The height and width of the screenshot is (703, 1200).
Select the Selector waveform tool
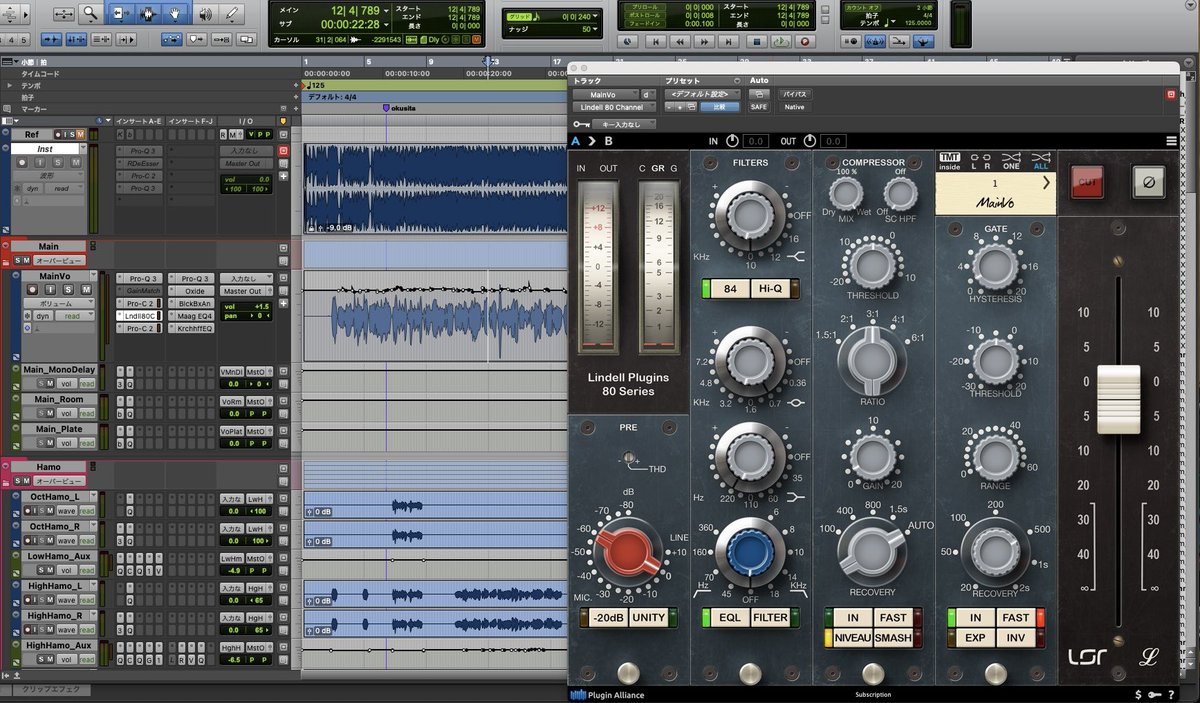(x=150, y=14)
